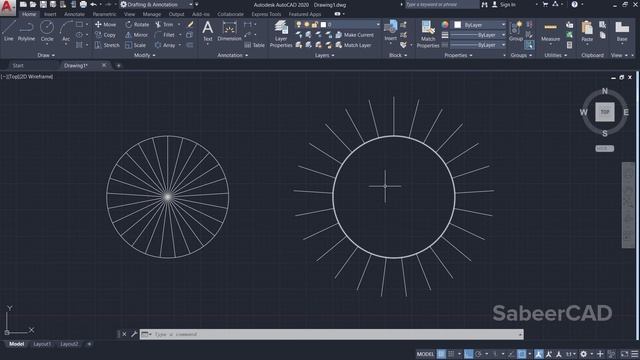640x360 pixels.
Task: Add a new drawing tab with plus
Action: pos(118,65)
